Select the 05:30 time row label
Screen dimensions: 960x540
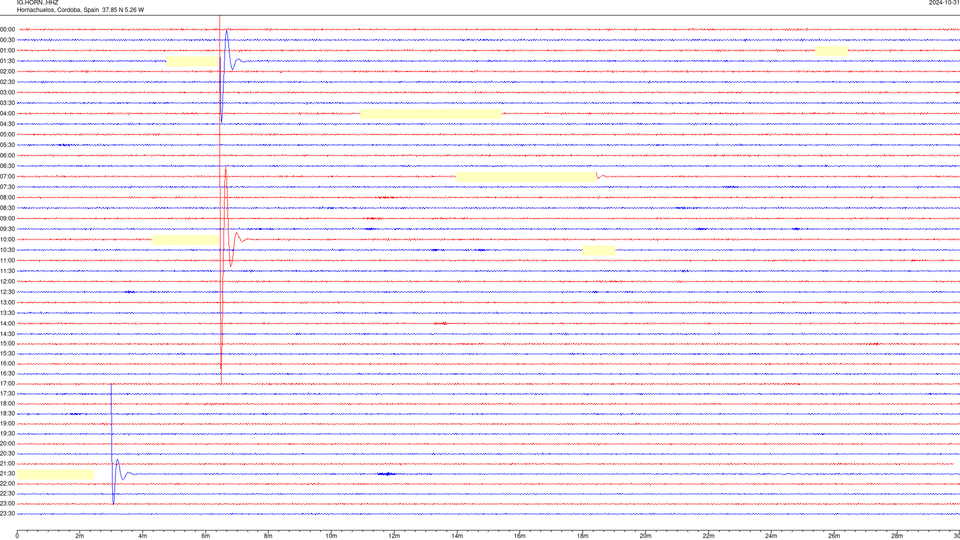pyautogui.click(x=7, y=145)
